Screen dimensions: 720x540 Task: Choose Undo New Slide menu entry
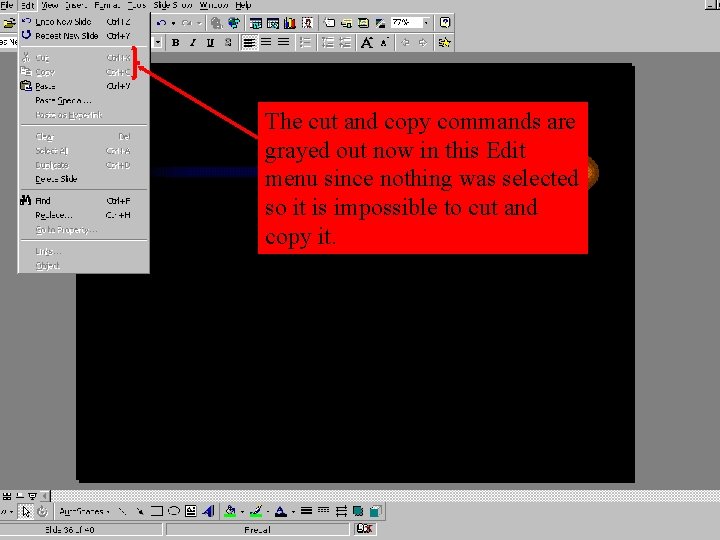(84, 22)
